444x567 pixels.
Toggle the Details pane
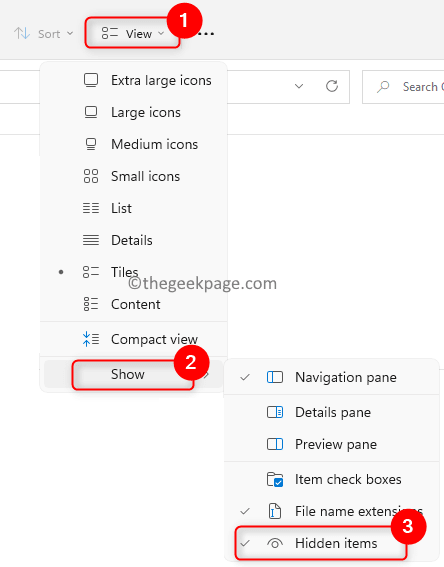pos(332,412)
